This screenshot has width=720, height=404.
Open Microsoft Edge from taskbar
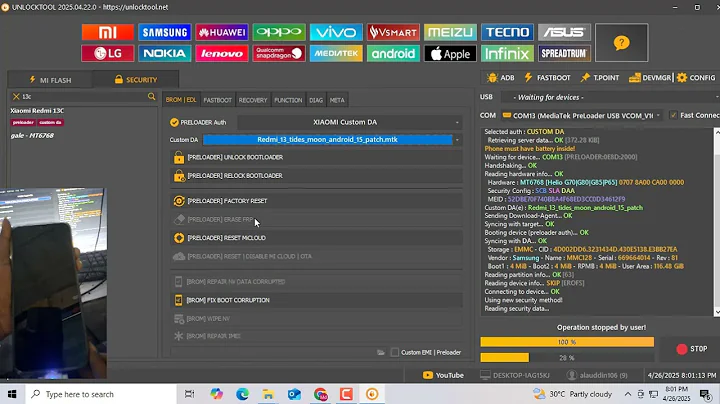click(242, 394)
